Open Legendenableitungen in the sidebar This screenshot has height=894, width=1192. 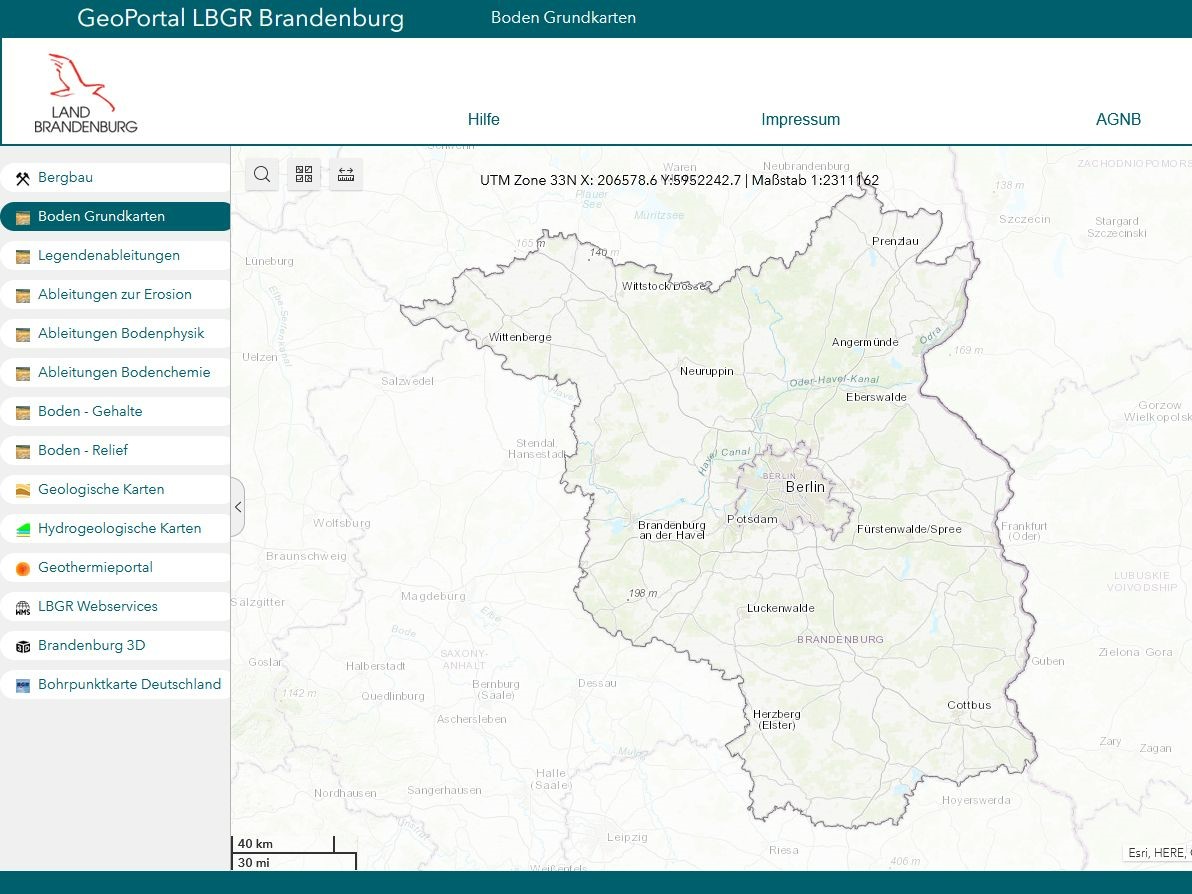[115, 255]
